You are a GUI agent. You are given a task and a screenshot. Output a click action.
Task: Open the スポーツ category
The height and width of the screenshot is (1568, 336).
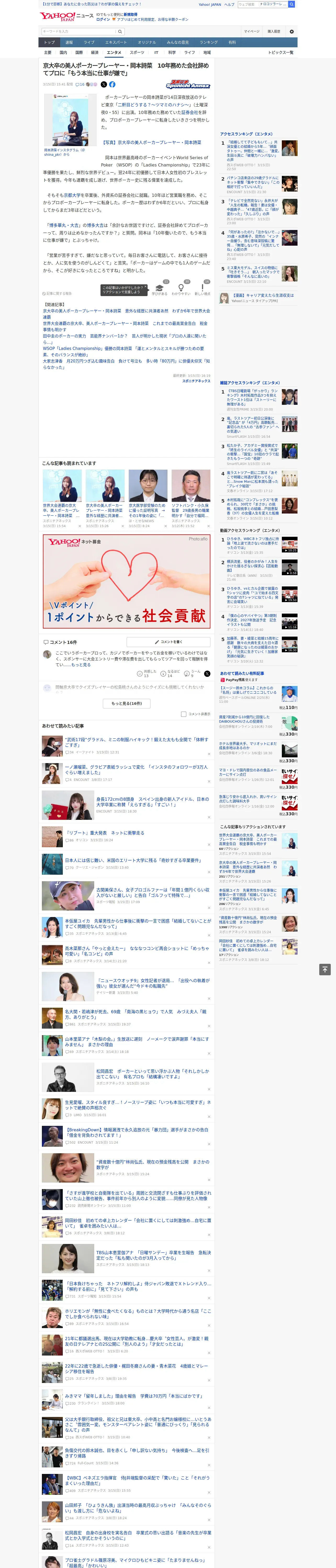(137, 52)
